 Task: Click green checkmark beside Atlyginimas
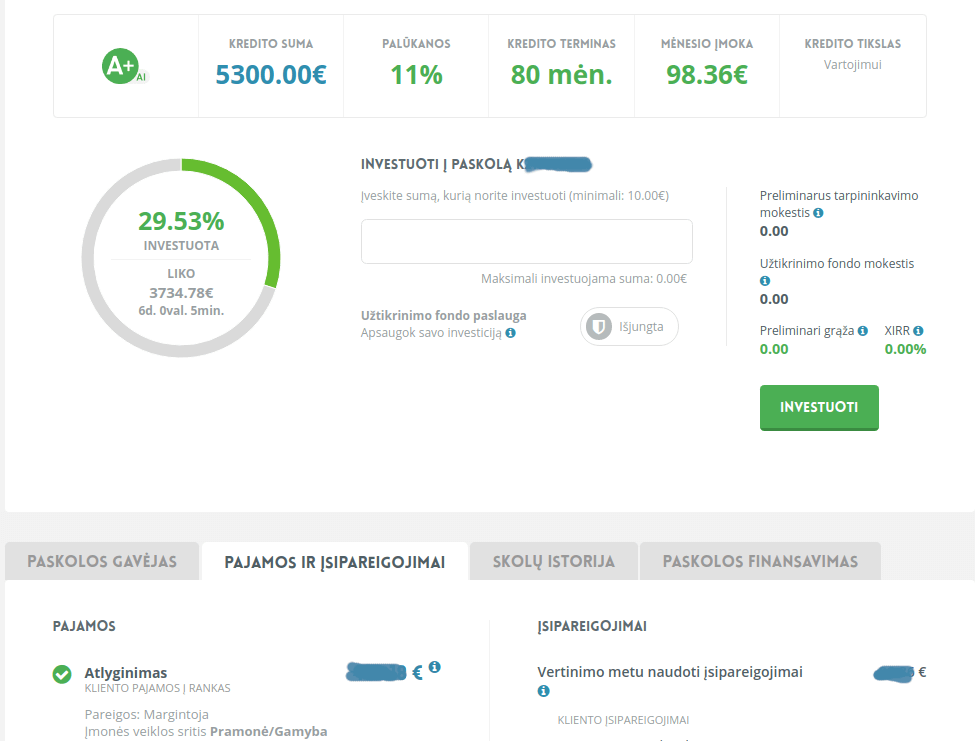(x=61, y=675)
